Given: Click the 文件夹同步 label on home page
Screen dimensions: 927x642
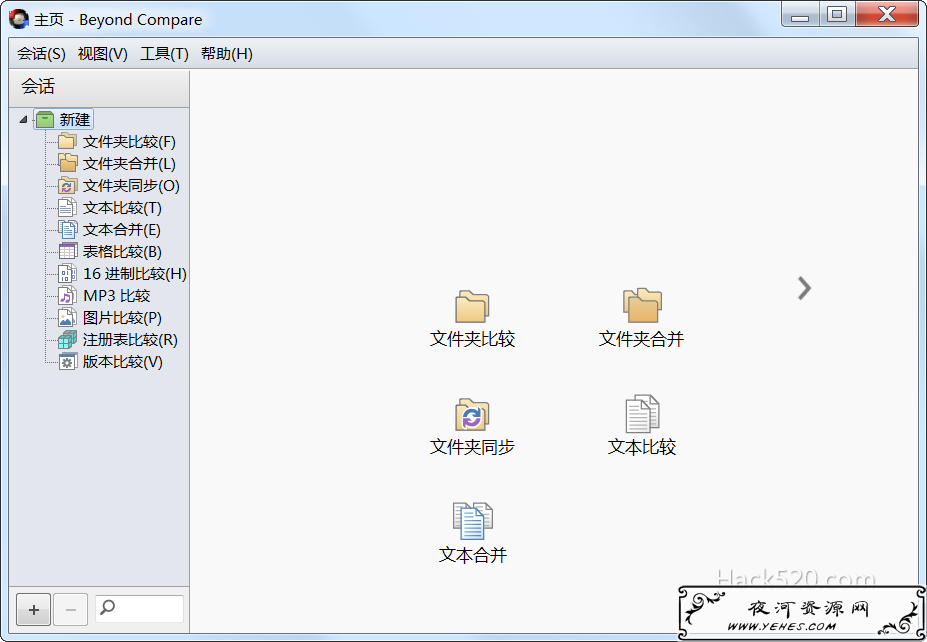Looking at the screenshot, I should pyautogui.click(x=472, y=447).
